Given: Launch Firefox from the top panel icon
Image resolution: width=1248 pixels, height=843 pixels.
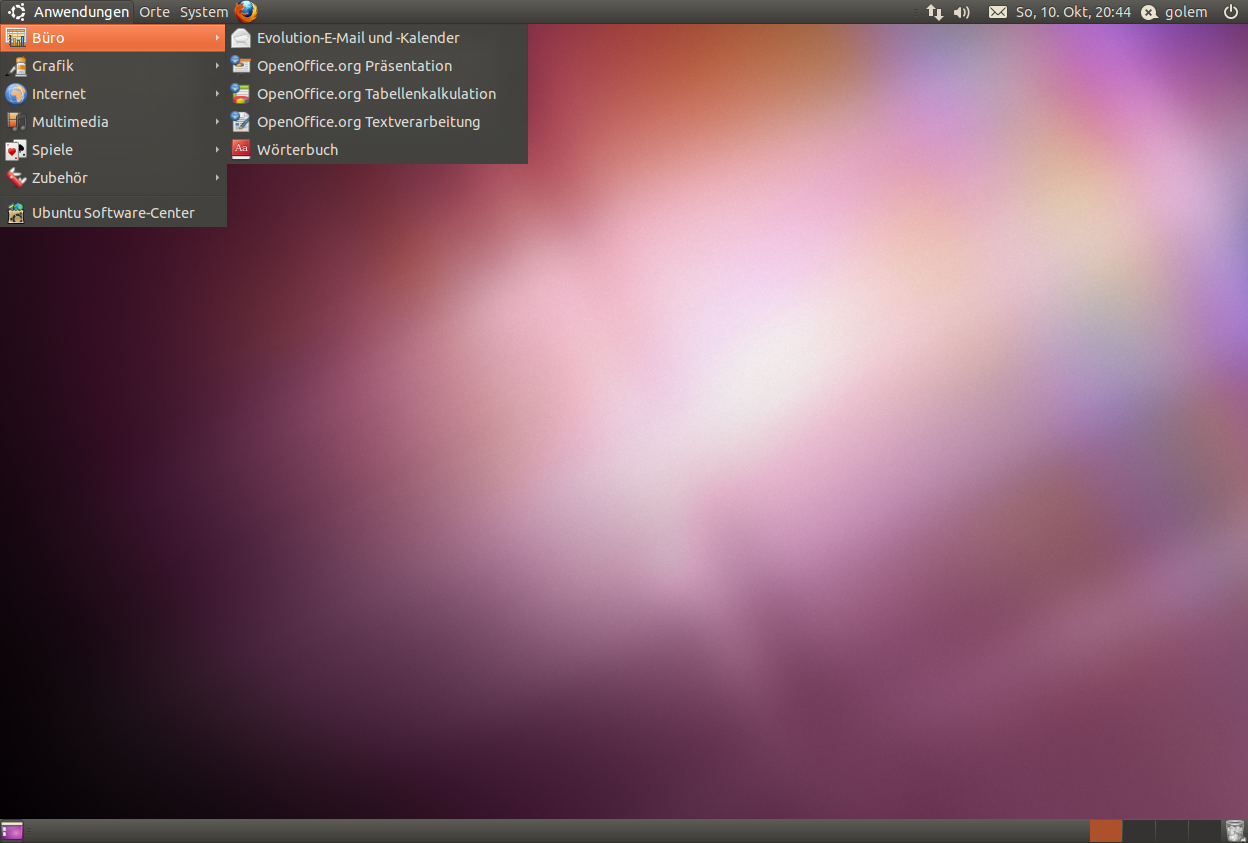Looking at the screenshot, I should [x=246, y=12].
